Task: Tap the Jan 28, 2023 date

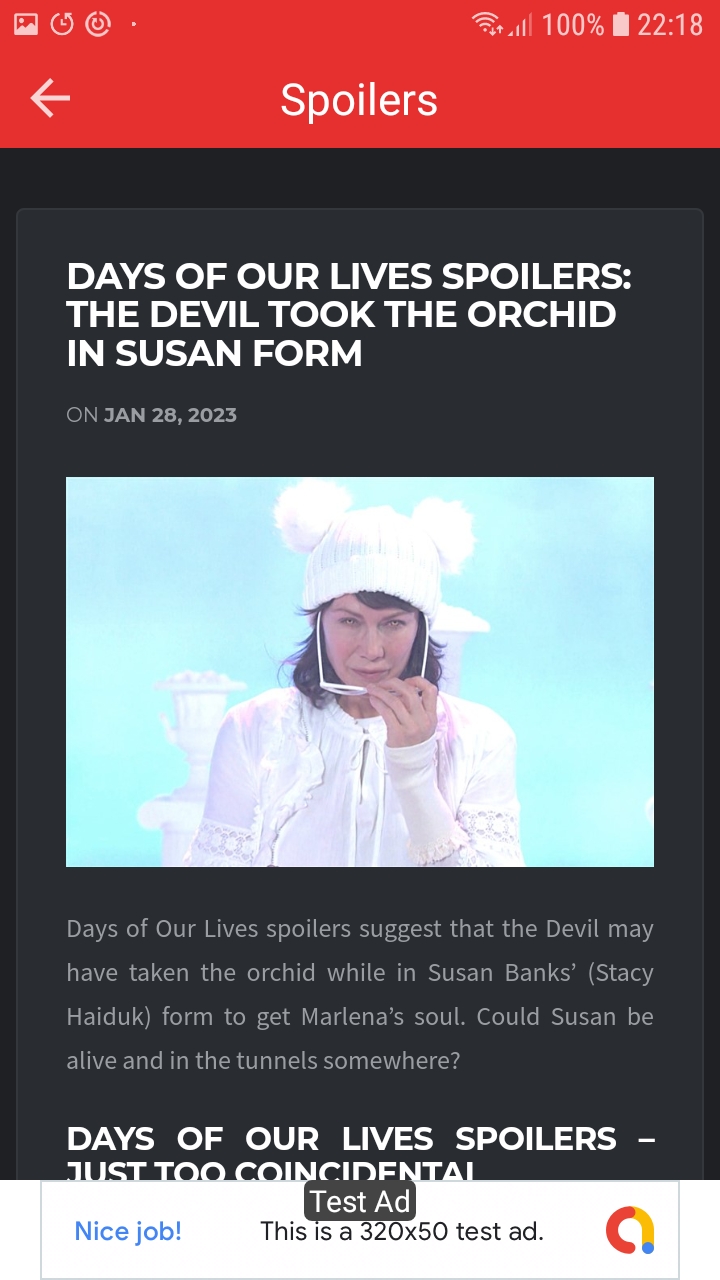Action: click(170, 415)
